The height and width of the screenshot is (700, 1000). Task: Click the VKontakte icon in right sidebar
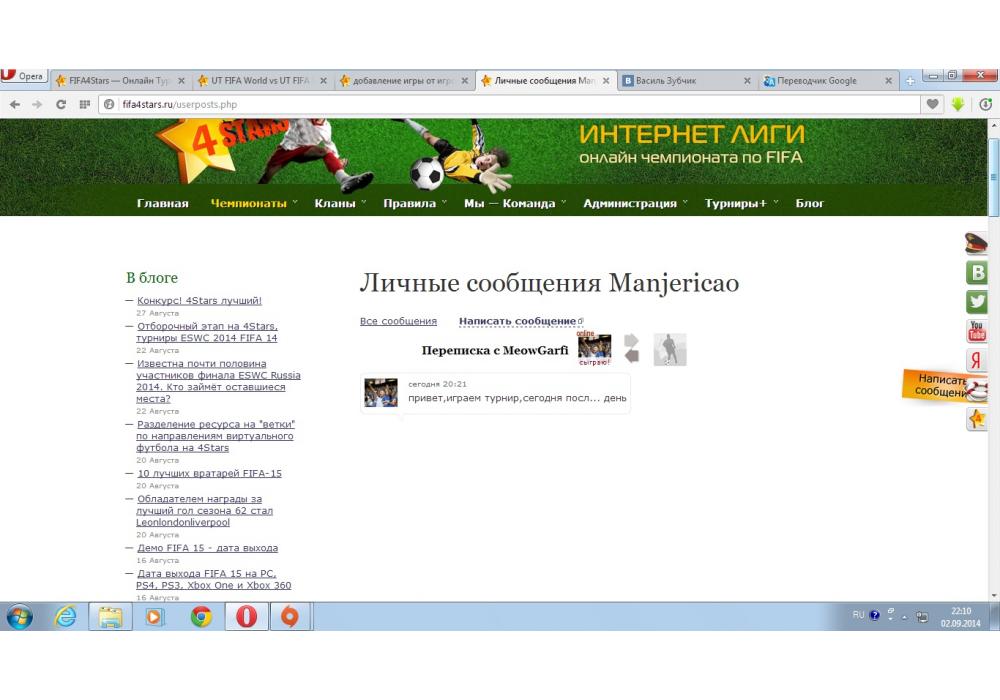pos(977,272)
